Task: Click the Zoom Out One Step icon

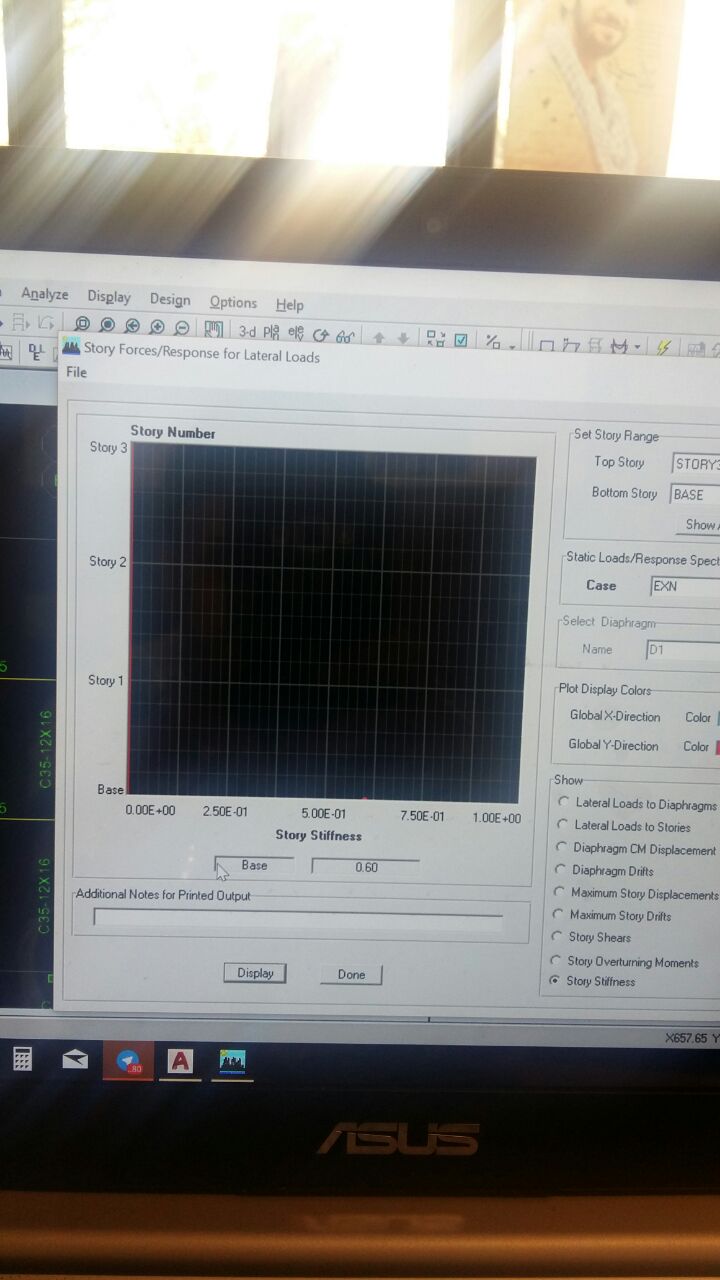Action: pyautogui.click(x=182, y=327)
